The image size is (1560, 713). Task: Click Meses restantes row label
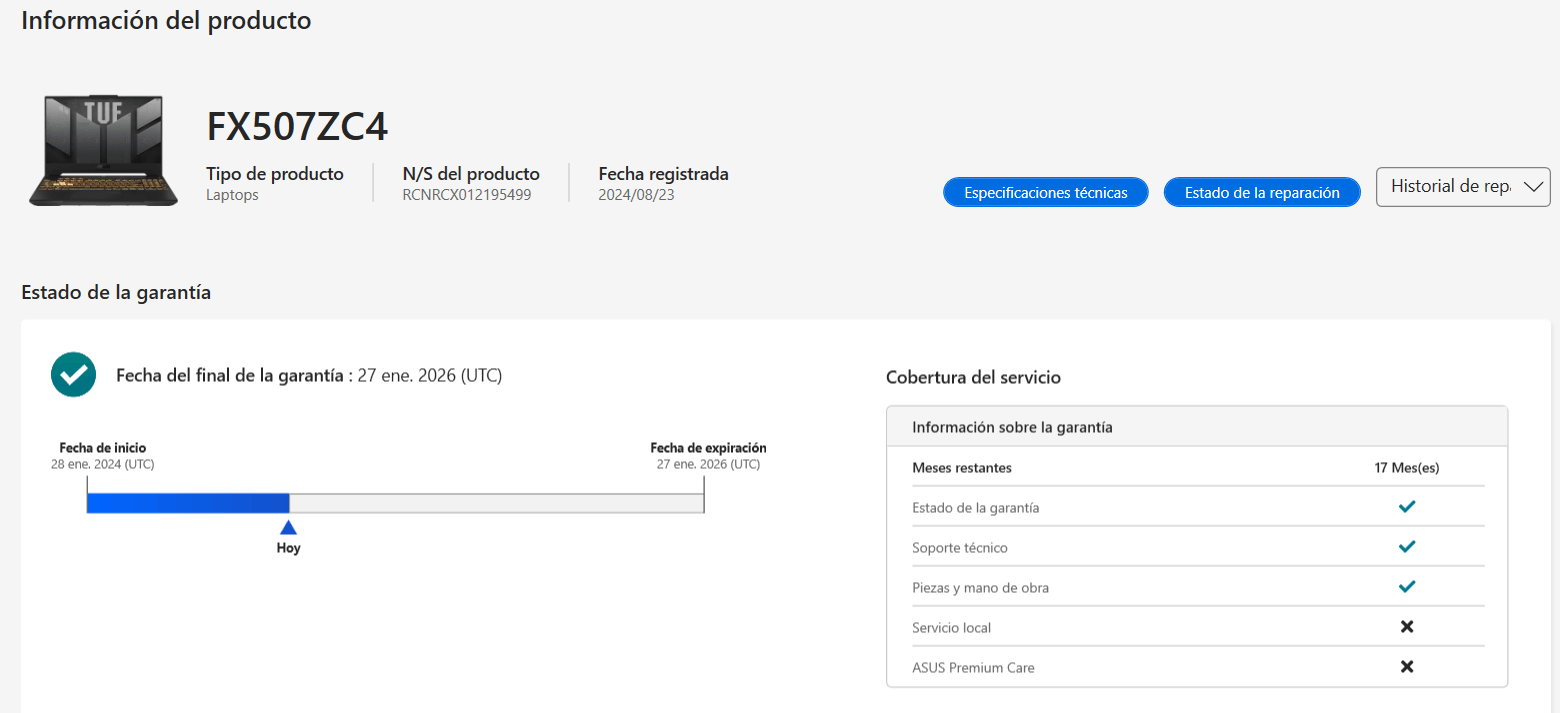click(962, 468)
